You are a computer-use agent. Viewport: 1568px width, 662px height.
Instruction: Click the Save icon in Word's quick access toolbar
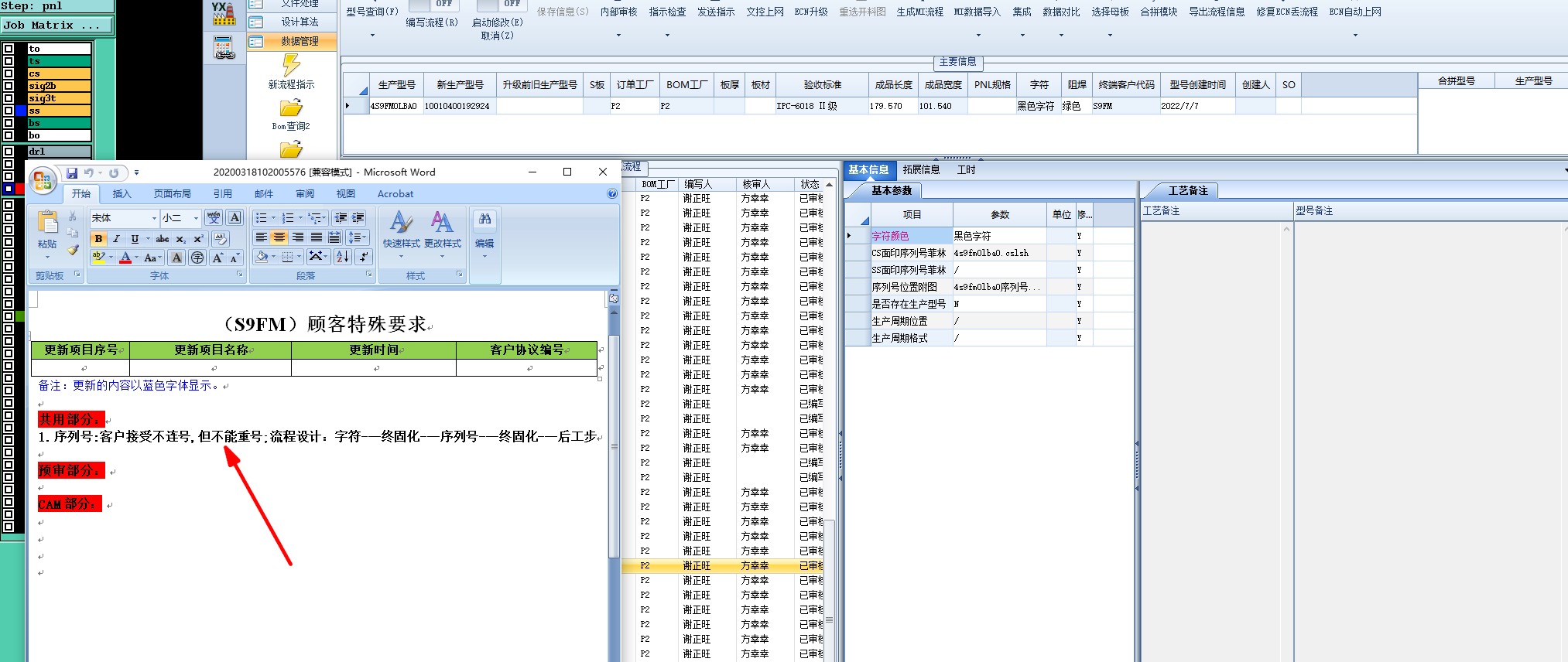(72, 172)
